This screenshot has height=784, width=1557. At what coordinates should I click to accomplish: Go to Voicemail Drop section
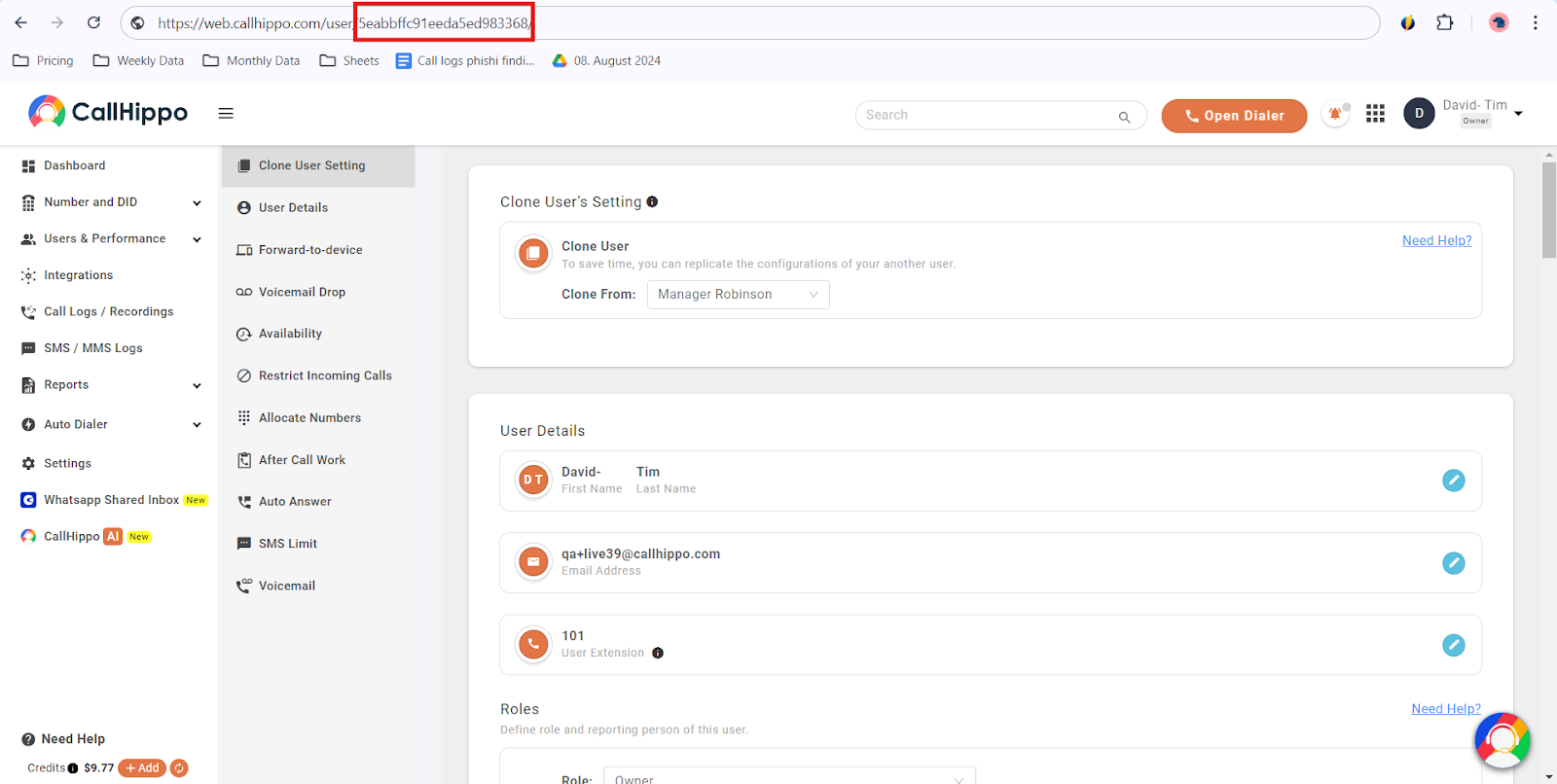pyautogui.click(x=302, y=292)
